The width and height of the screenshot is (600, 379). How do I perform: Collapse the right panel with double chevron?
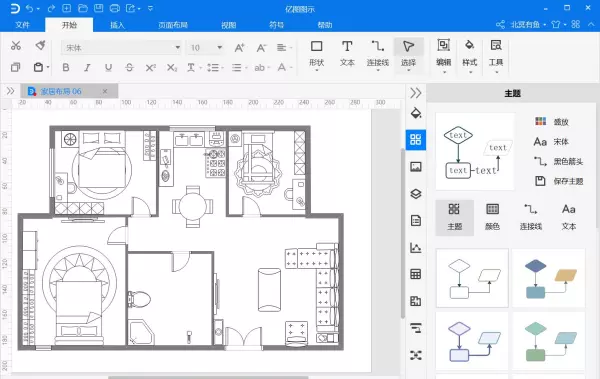[416, 93]
